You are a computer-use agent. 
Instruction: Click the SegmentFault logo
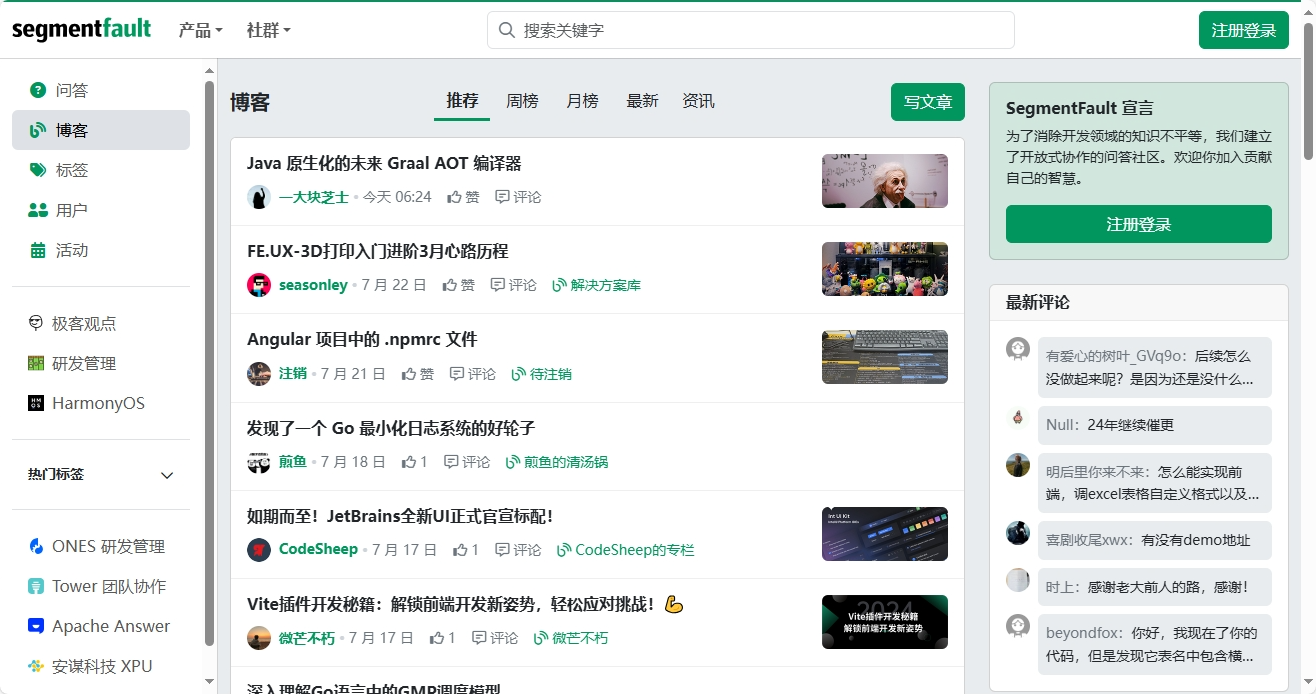pos(82,29)
